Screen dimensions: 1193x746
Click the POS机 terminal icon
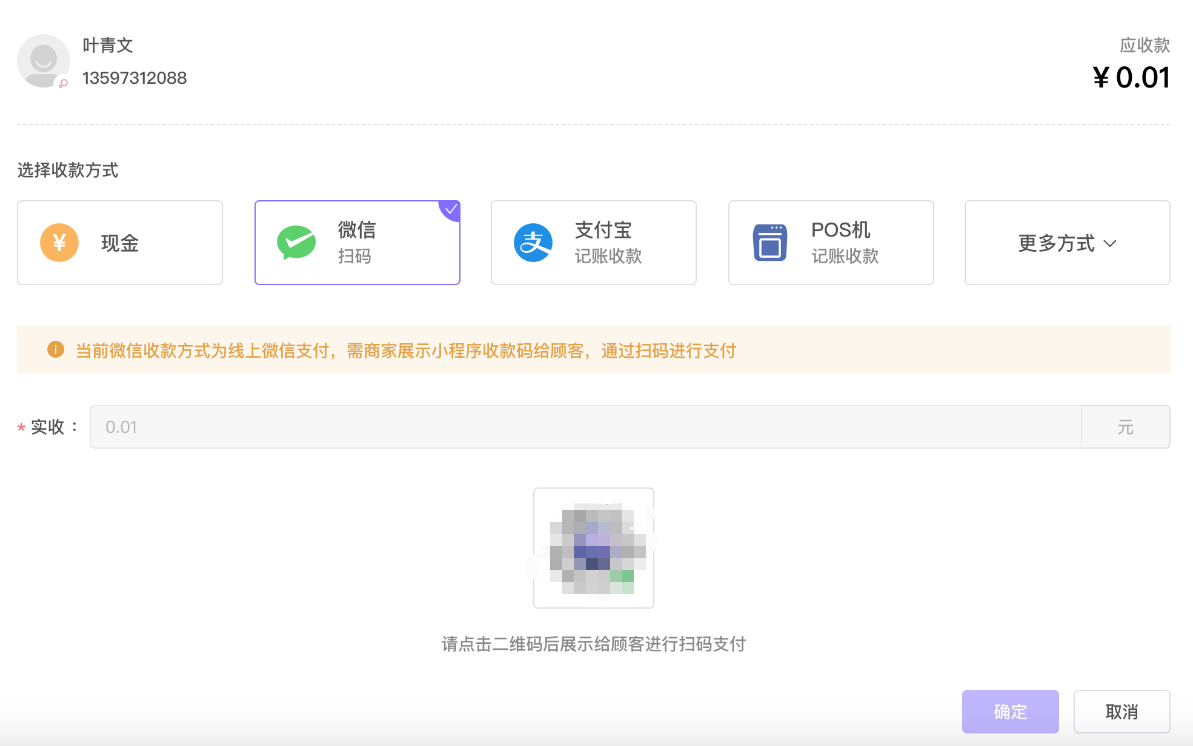coord(770,243)
